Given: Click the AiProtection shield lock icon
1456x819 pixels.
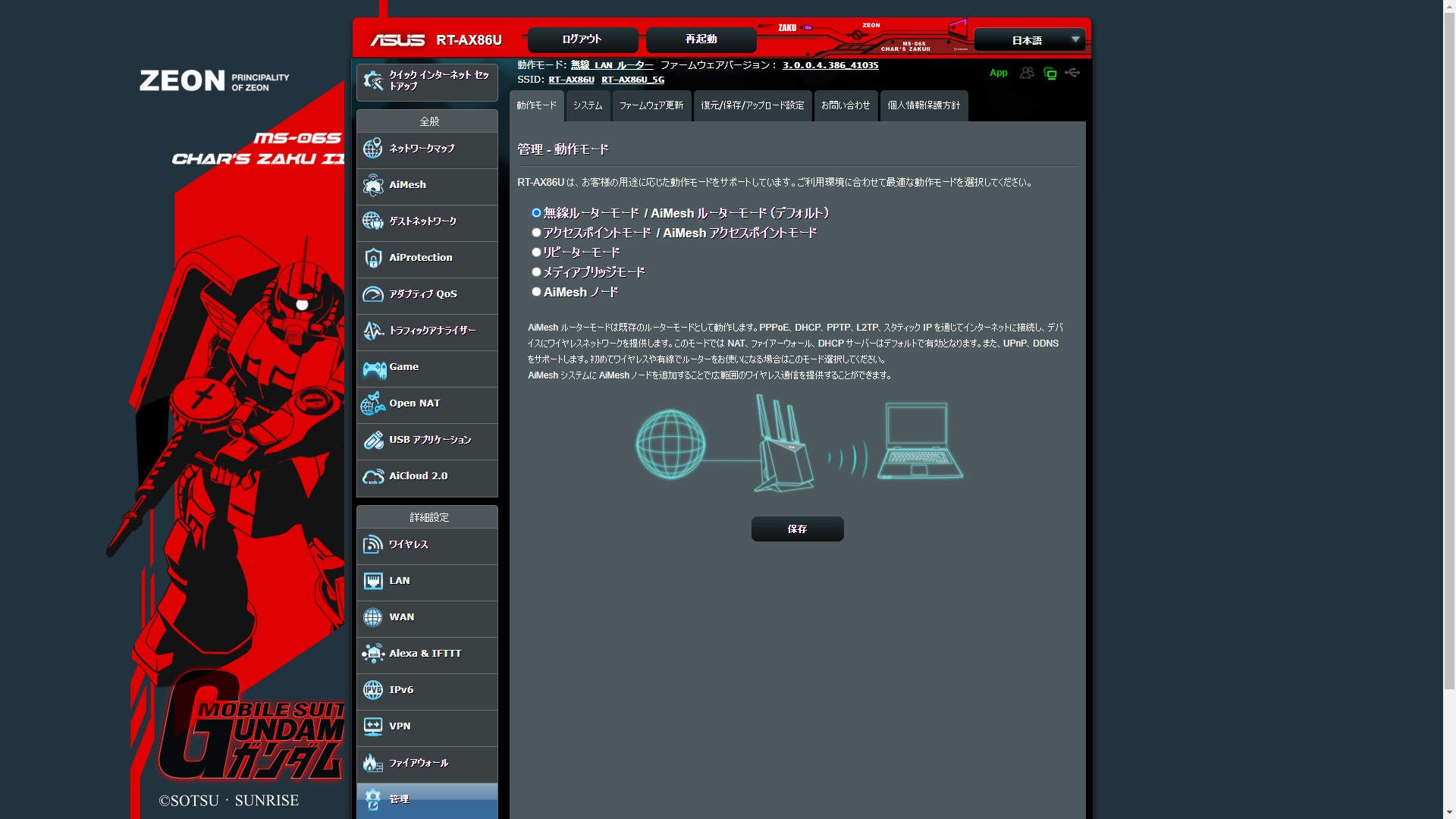Looking at the screenshot, I should tap(372, 258).
